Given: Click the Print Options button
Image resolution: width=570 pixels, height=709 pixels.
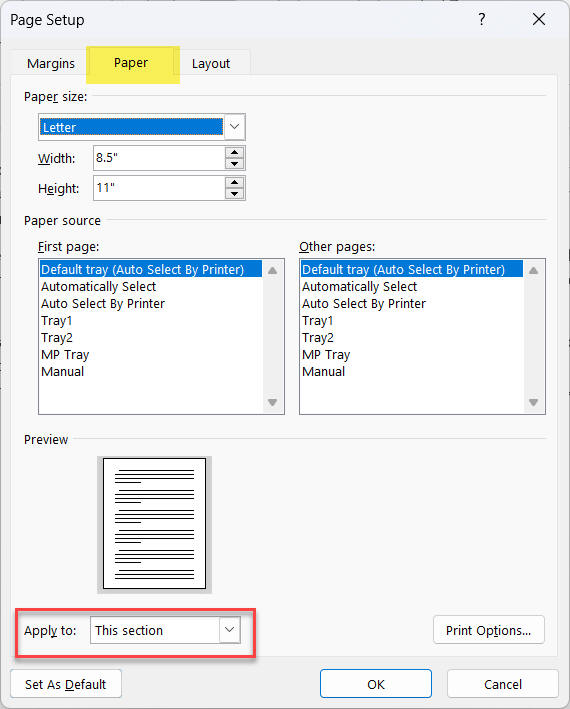Looking at the screenshot, I should [x=489, y=630].
